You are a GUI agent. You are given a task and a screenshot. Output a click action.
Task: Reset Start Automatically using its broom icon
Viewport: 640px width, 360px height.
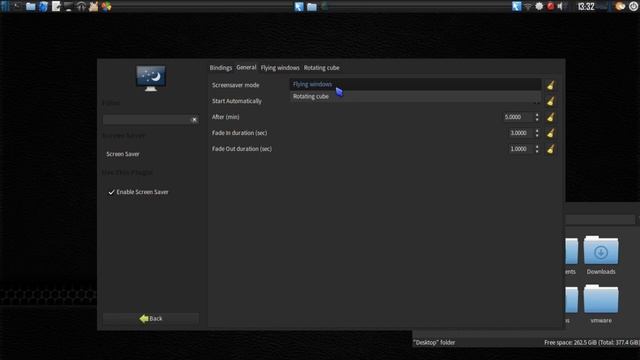tap(551, 101)
